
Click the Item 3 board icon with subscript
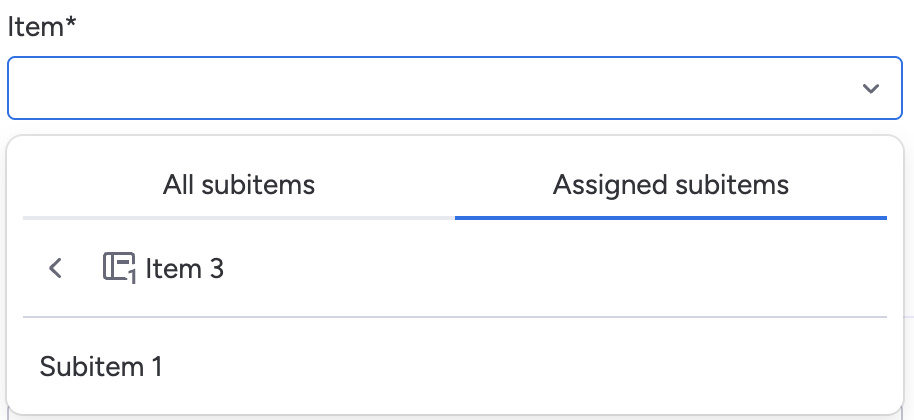119,268
